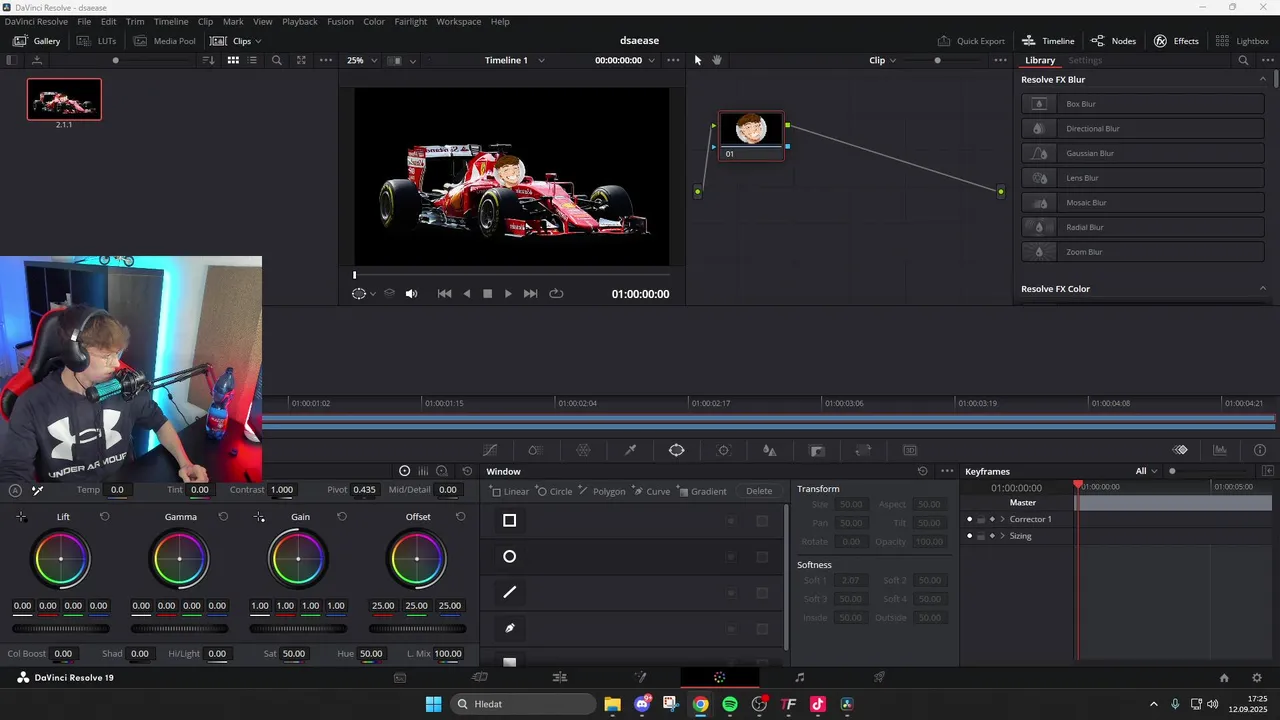Open the Clips dropdown arrow
Image resolution: width=1280 pixels, height=720 pixels.
[258, 41]
